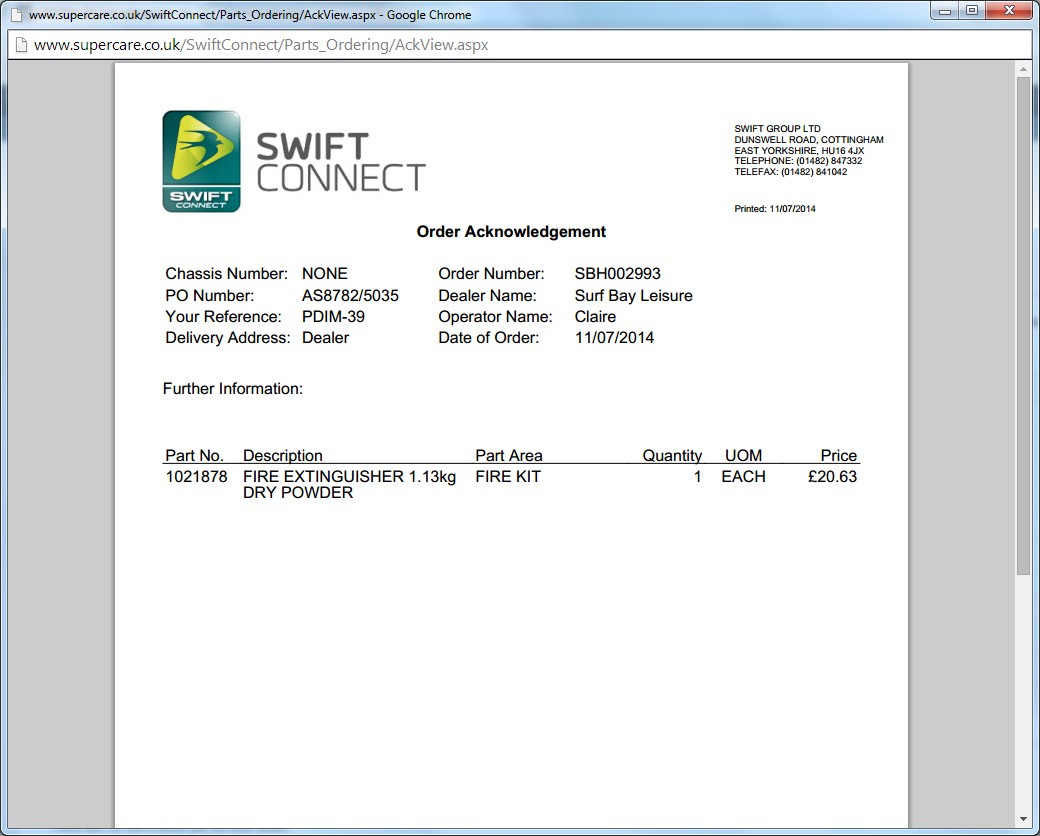This screenshot has height=836, width=1040.
Task: Click part number 1021878
Action: pyautogui.click(x=196, y=476)
